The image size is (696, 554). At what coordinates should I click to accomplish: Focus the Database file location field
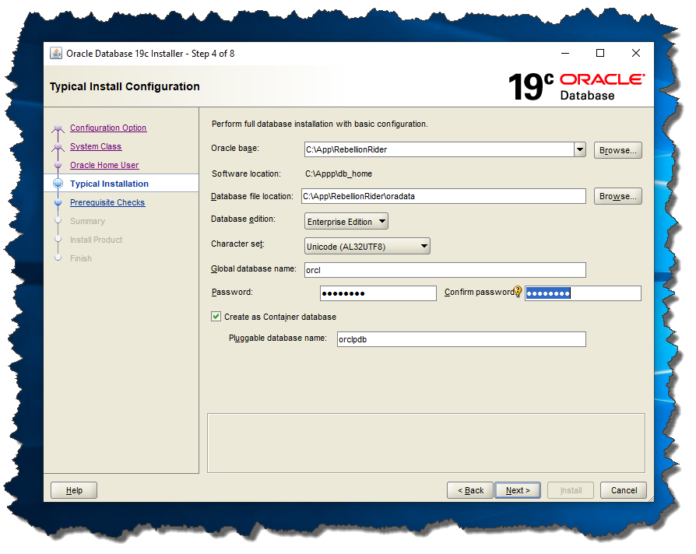click(x=443, y=196)
